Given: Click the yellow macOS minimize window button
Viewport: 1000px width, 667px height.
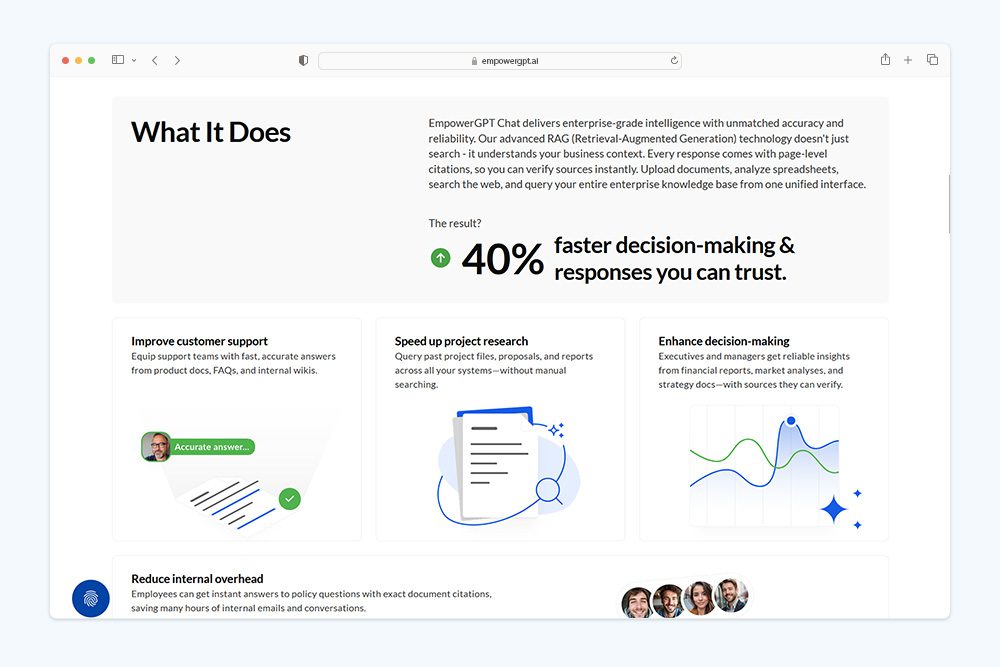Looking at the screenshot, I should (78, 61).
